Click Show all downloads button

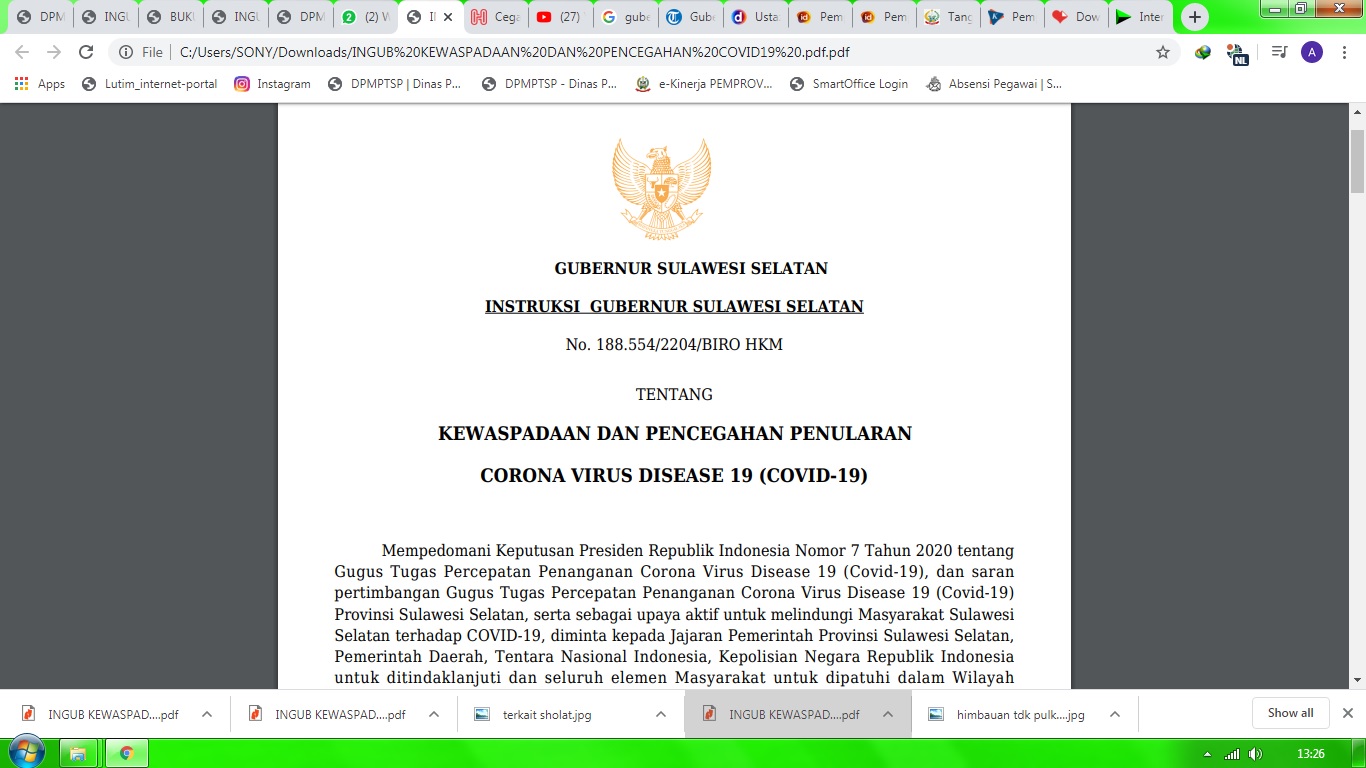1290,713
